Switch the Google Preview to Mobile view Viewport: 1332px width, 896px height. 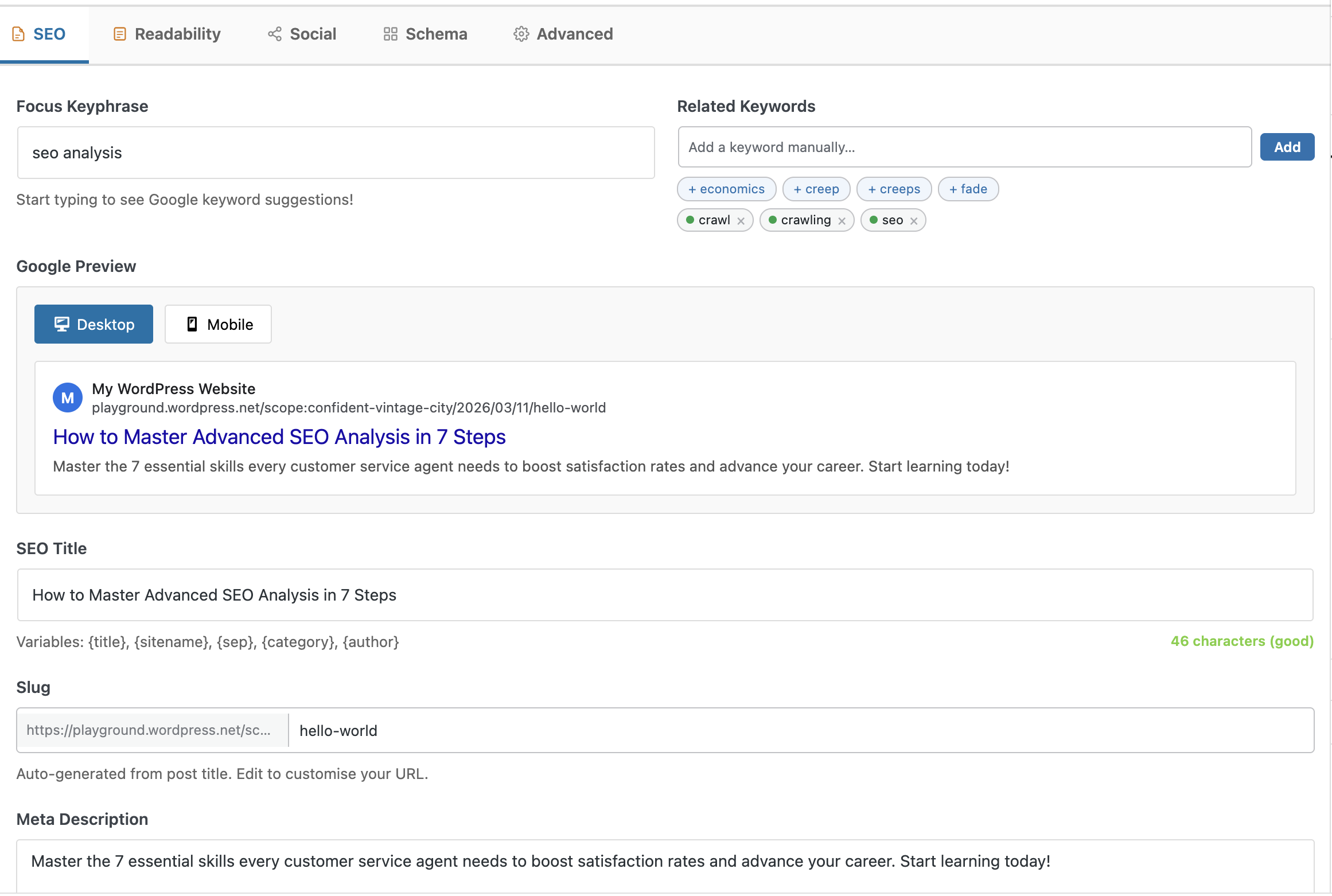[218, 324]
